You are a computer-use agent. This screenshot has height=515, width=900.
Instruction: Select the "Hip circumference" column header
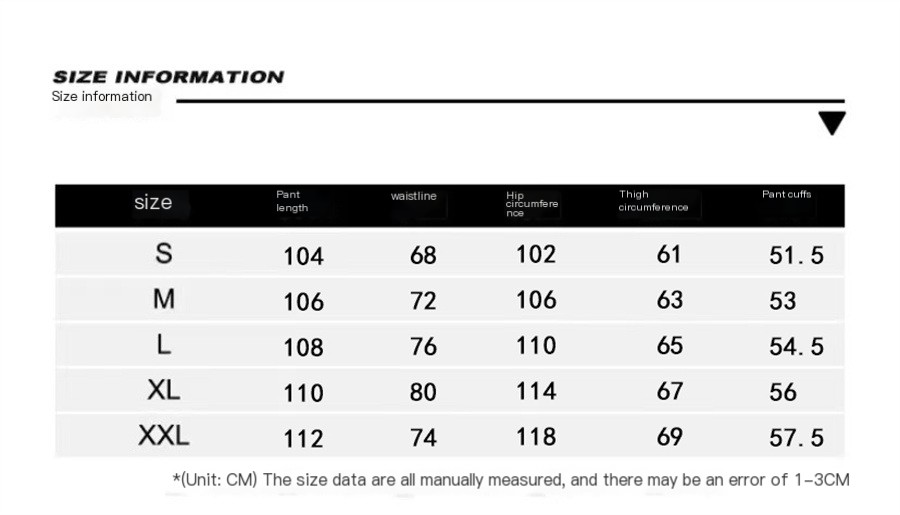point(532,204)
